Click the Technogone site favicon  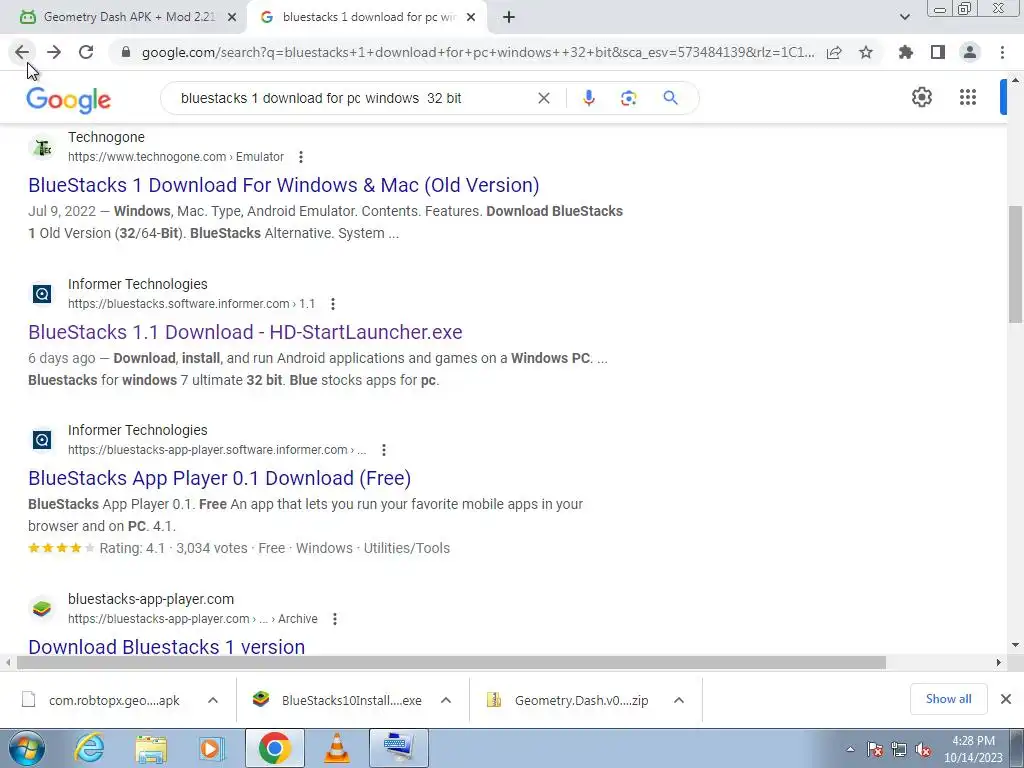point(42,148)
